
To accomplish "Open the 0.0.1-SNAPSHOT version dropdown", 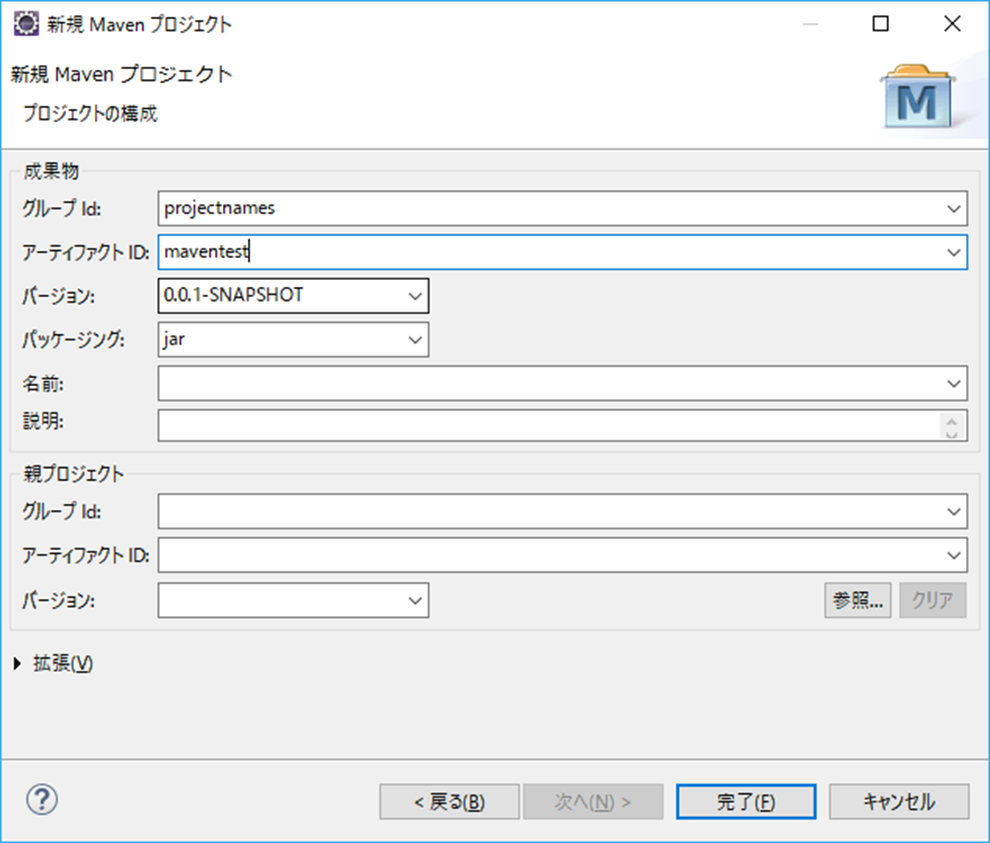I will coord(415,296).
